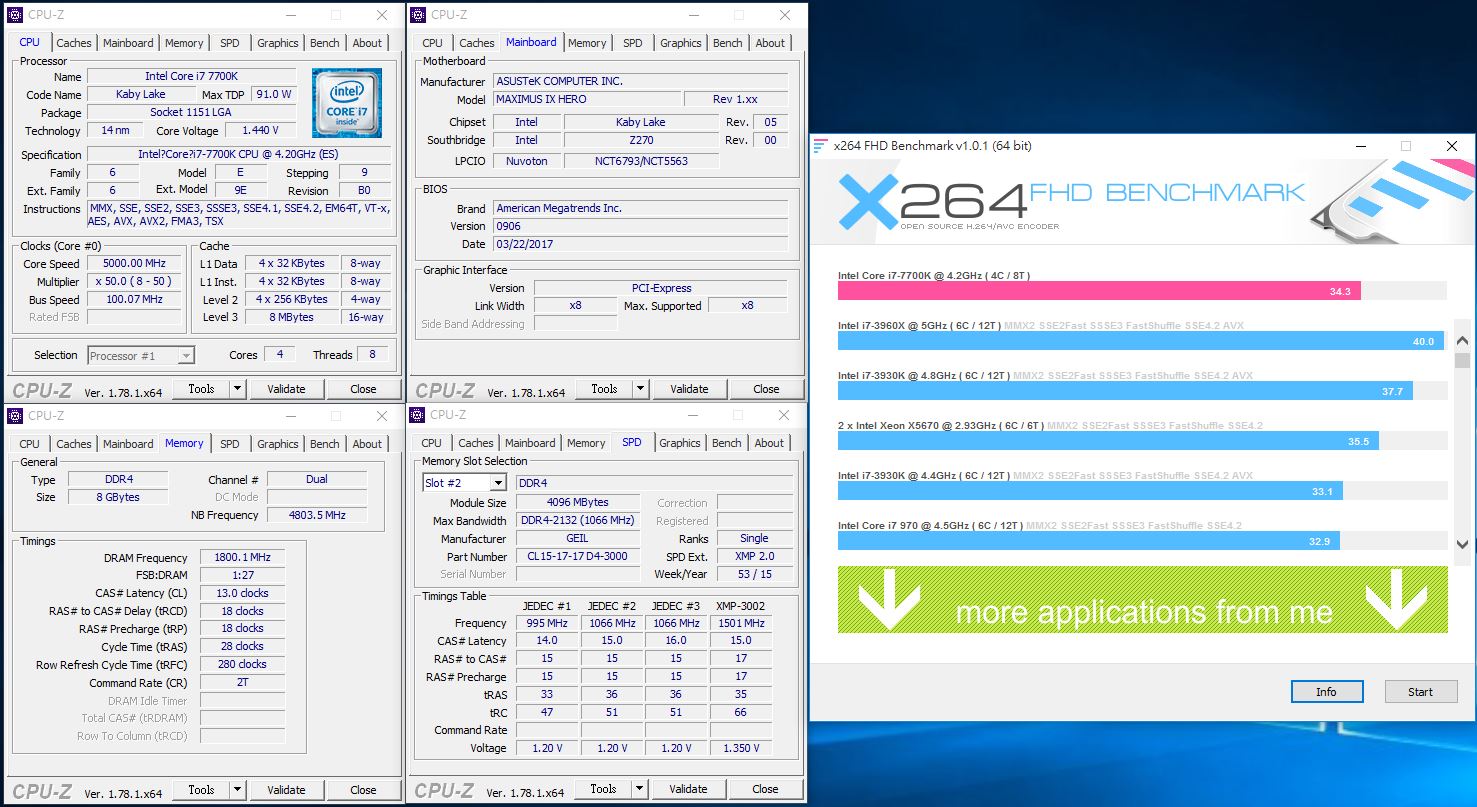Viewport: 1477px width, 807px height.
Task: Switch to Memory tab in the SPD Timings Table window
Action: coord(586,443)
